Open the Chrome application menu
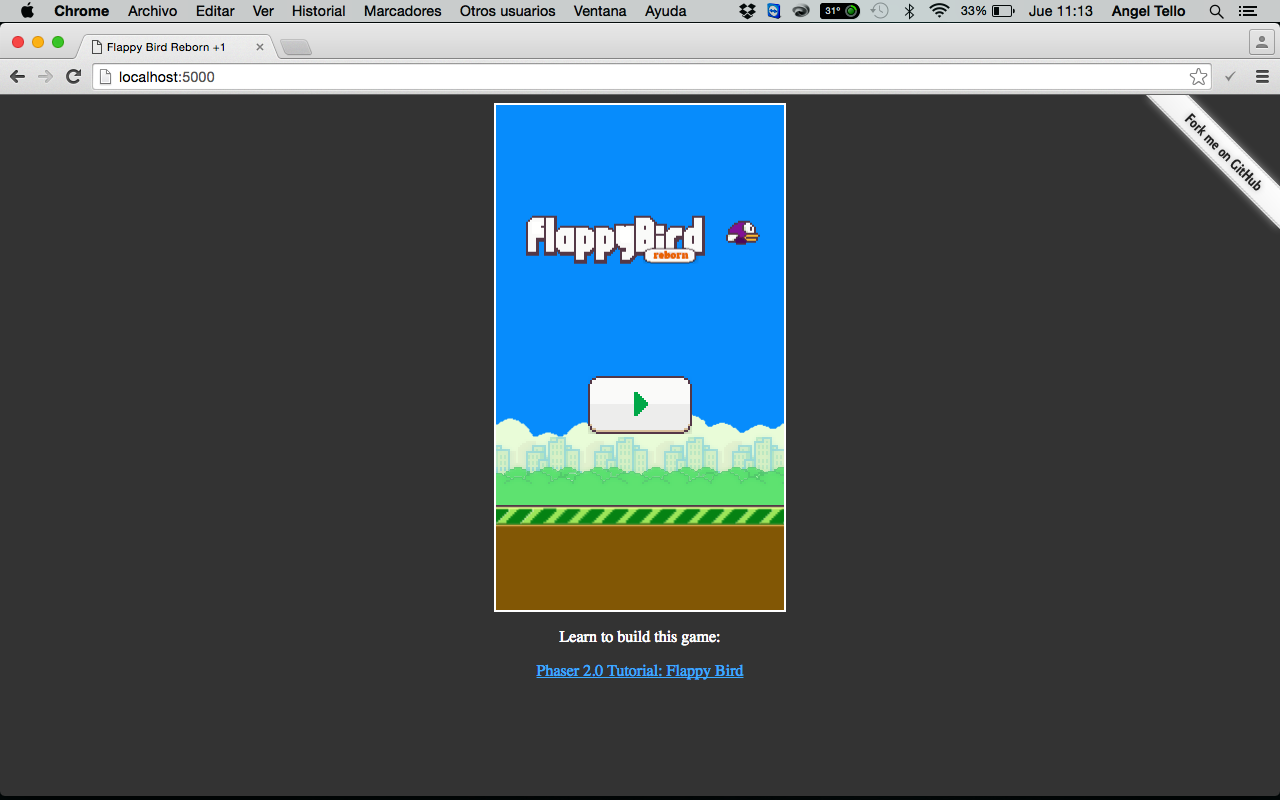Screen dimensions: 1280x800 pos(82,11)
